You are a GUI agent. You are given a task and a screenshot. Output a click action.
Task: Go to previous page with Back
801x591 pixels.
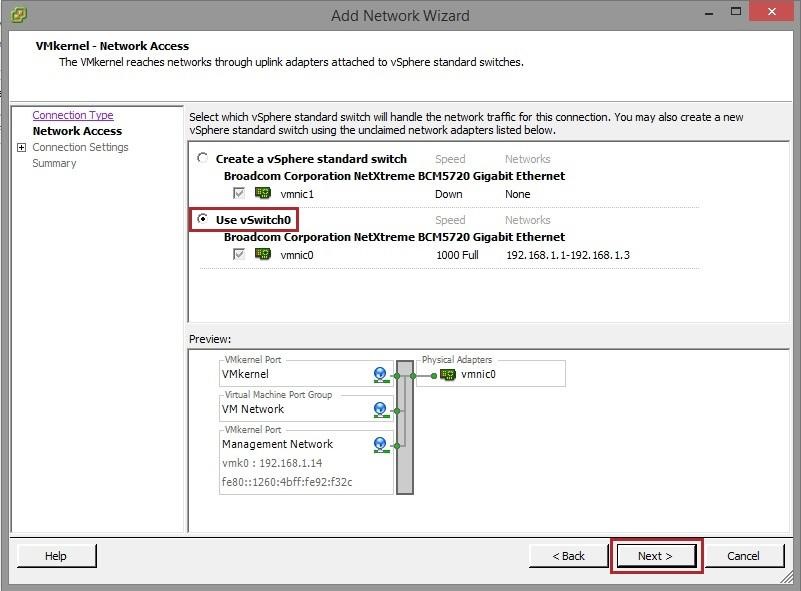click(569, 556)
